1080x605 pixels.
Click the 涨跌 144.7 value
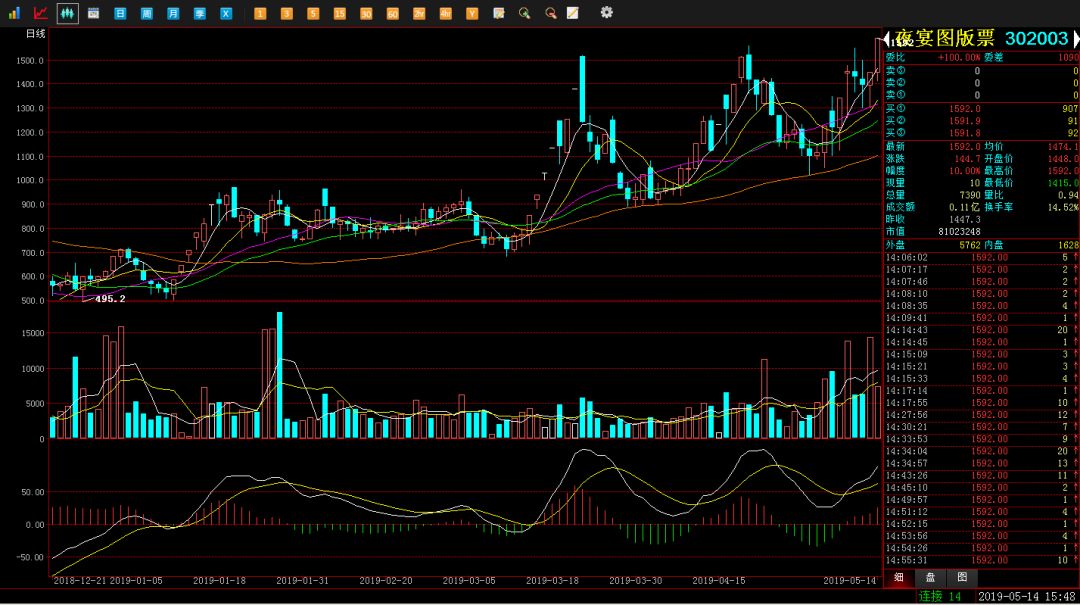coord(967,159)
